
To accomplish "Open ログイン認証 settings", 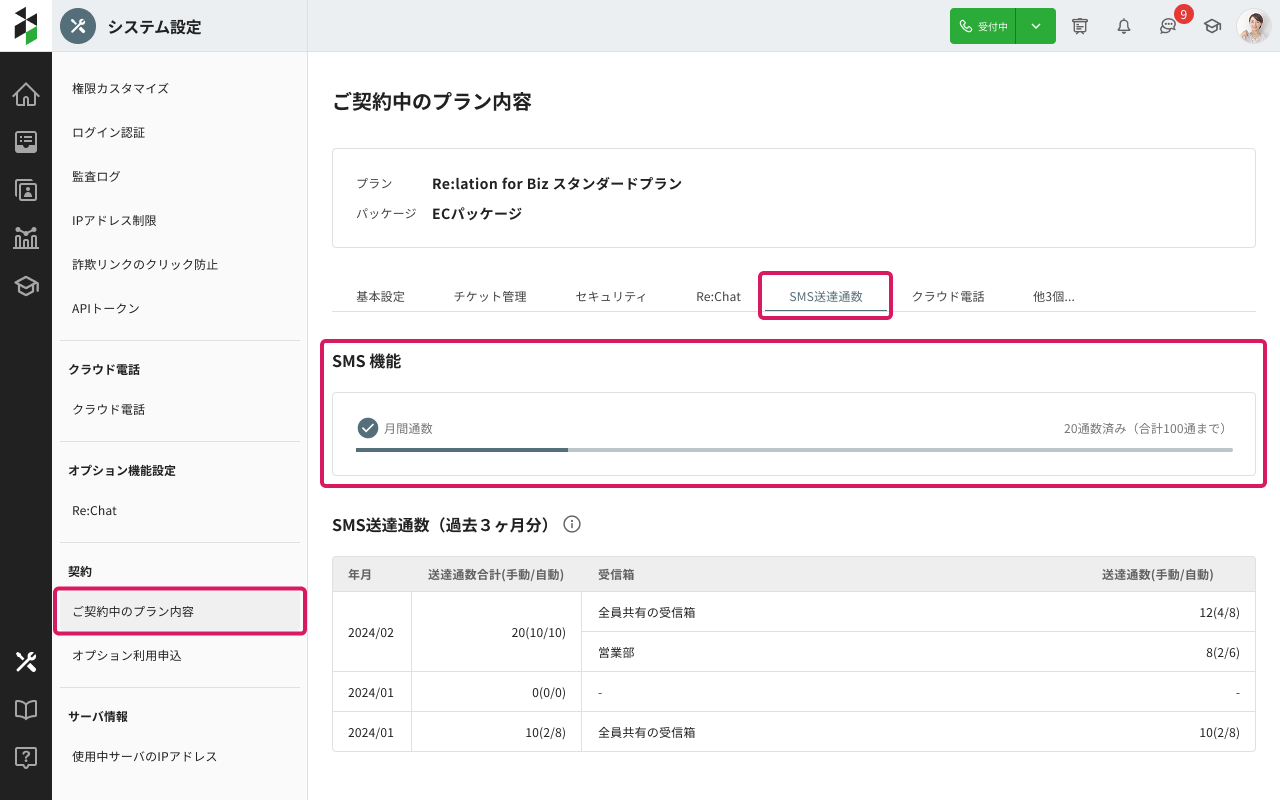I will click(x=180, y=132).
